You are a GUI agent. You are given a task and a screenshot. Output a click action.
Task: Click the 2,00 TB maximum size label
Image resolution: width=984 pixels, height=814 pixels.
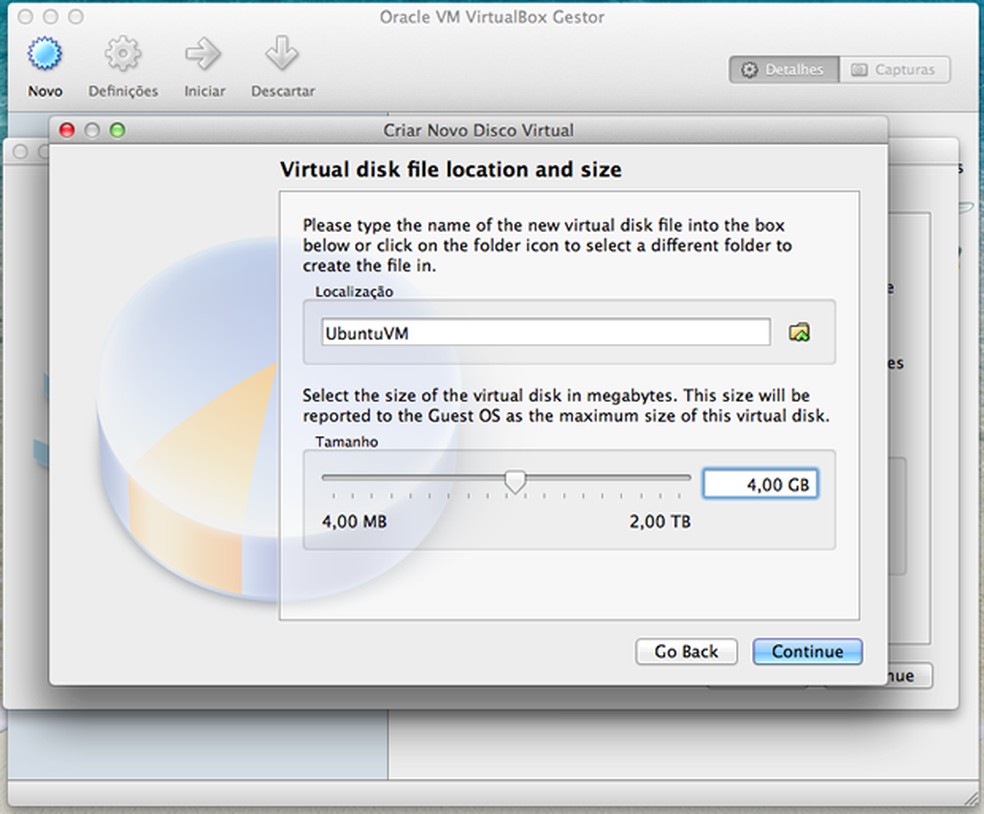coord(660,522)
